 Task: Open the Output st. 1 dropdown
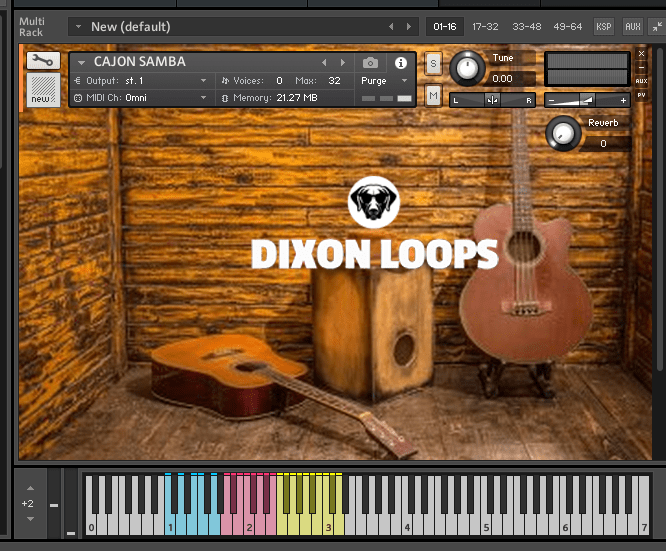(145, 80)
